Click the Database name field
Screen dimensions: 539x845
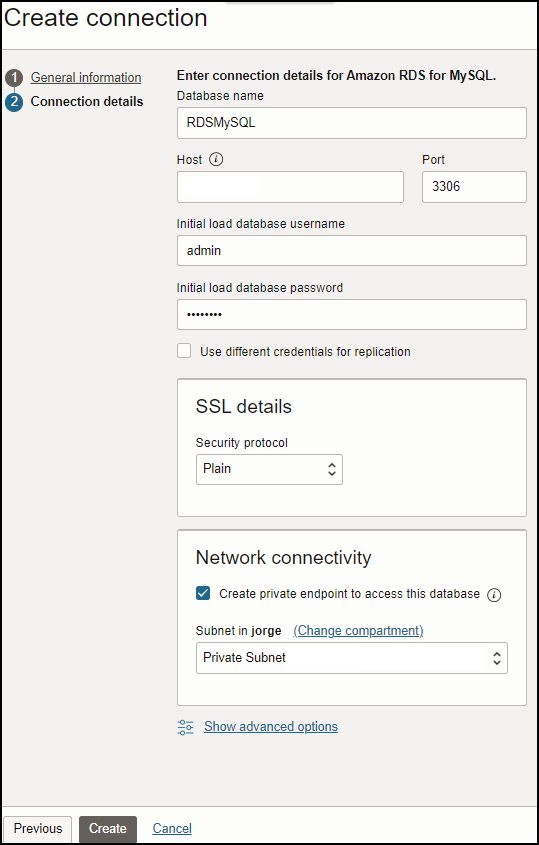(x=351, y=123)
